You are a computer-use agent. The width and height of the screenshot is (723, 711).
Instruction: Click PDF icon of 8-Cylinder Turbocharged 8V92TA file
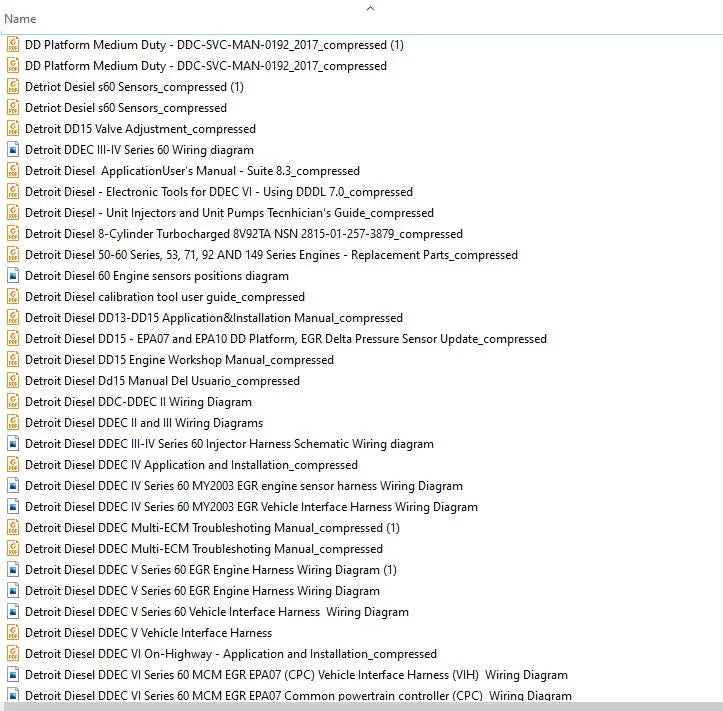tap(13, 234)
